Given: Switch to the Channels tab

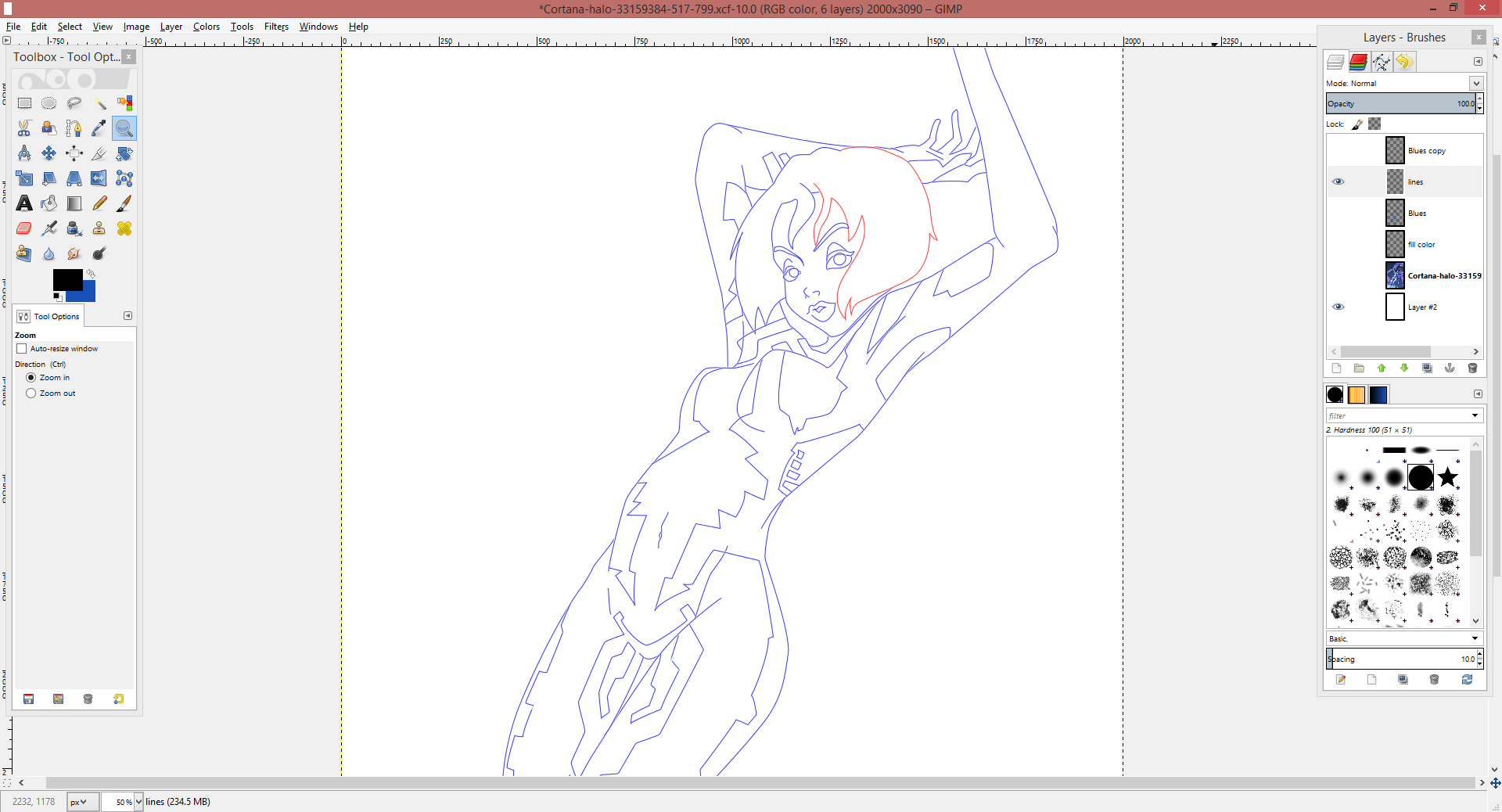Looking at the screenshot, I should (1359, 62).
